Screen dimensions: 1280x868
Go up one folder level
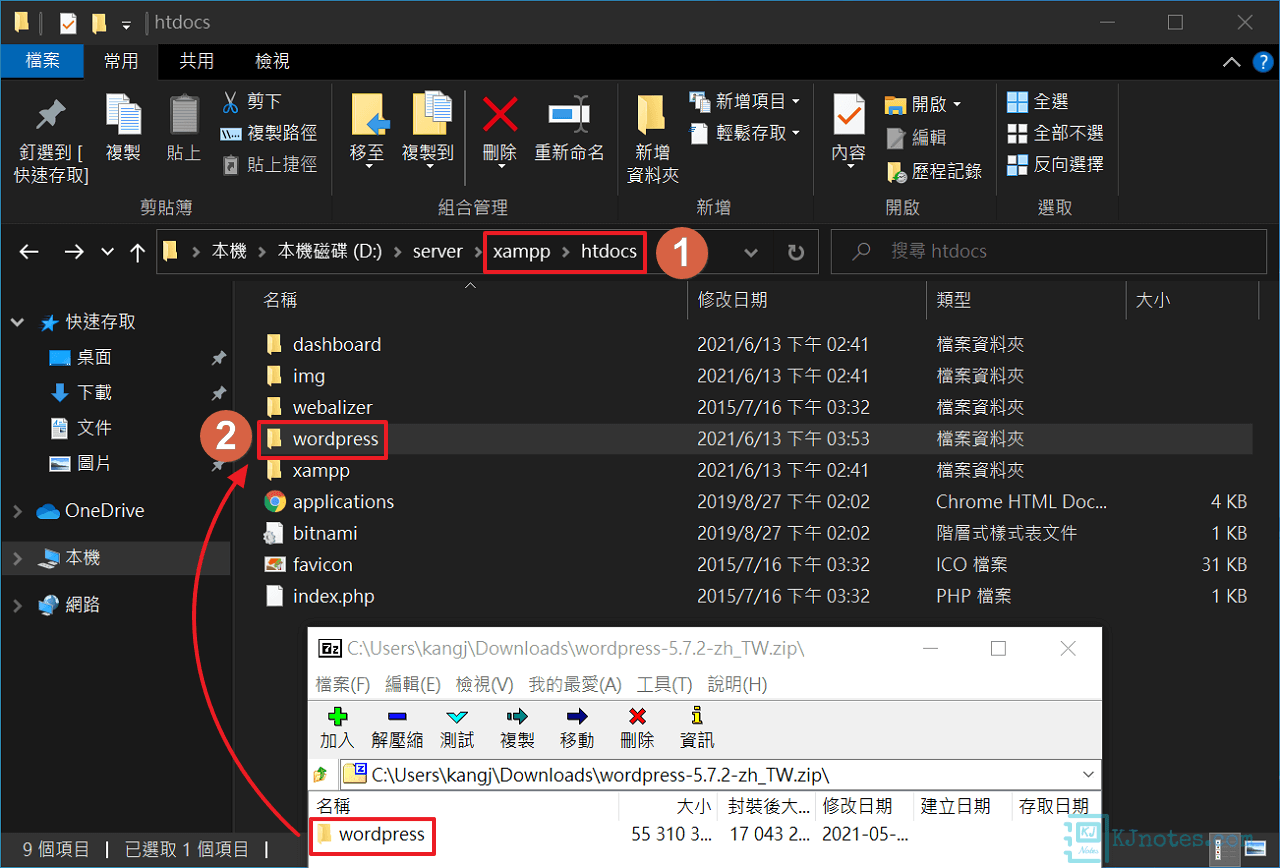click(138, 252)
